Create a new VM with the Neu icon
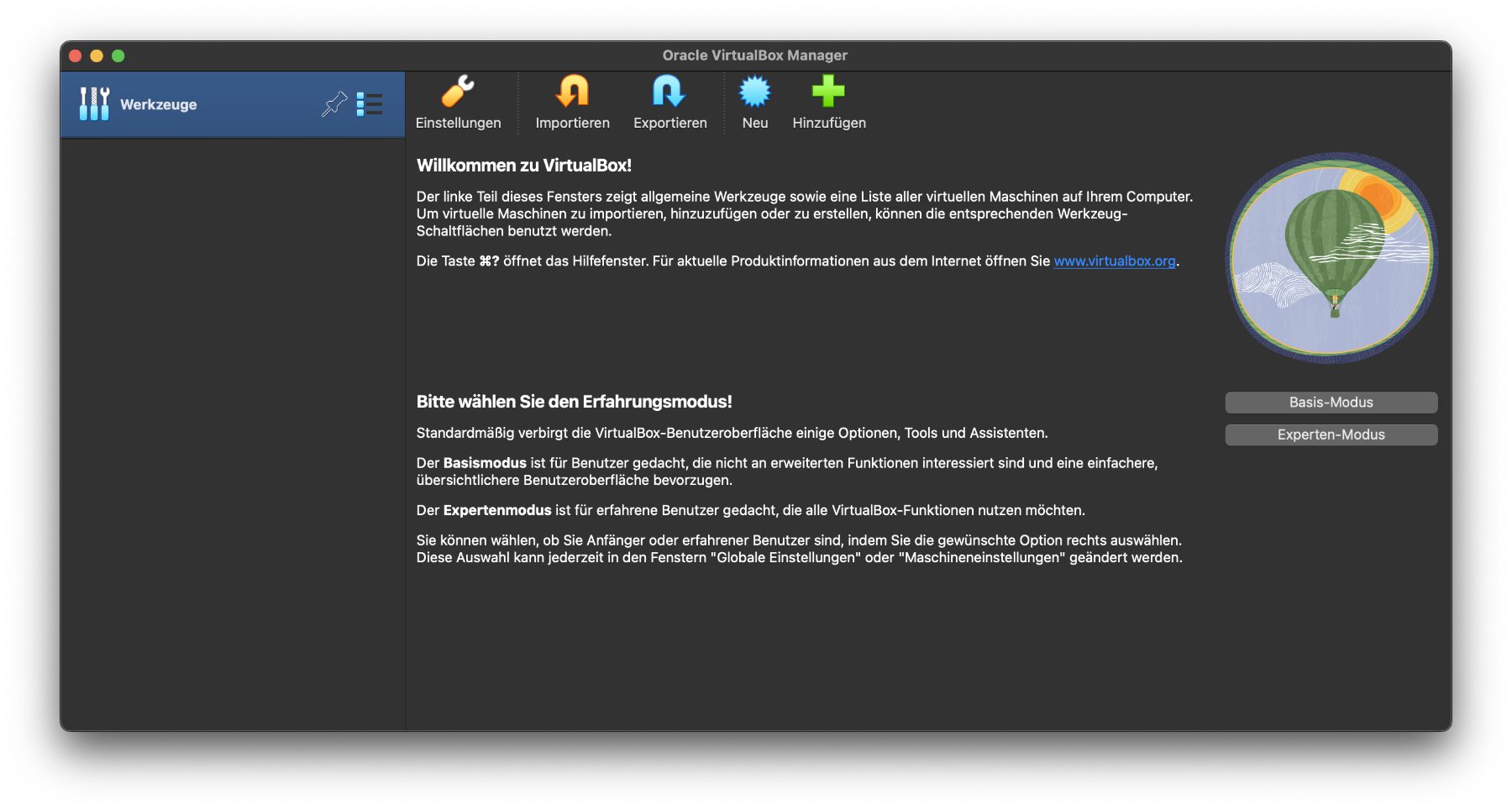This screenshot has height=811, width=1512. [754, 92]
